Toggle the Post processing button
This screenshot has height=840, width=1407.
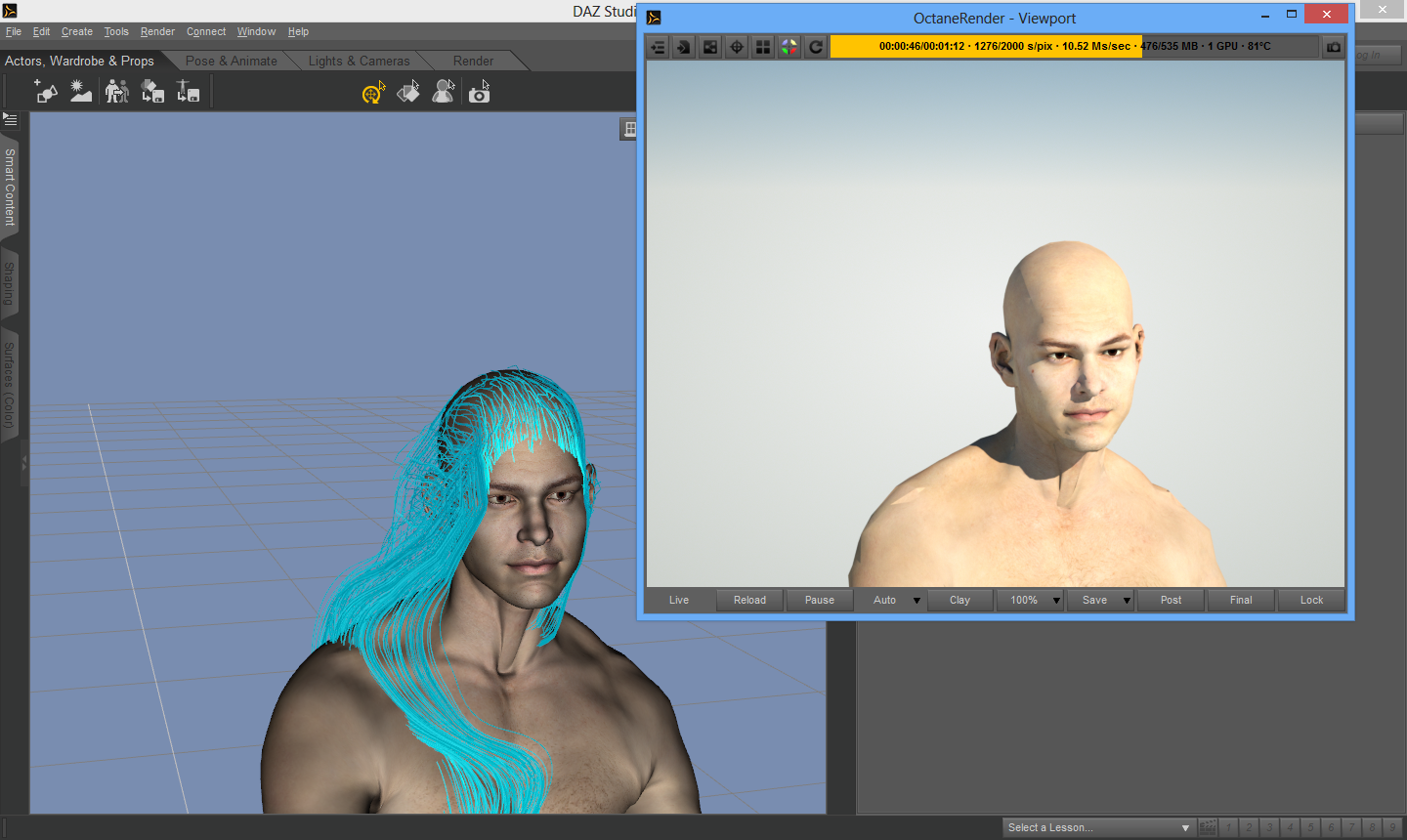1171,600
